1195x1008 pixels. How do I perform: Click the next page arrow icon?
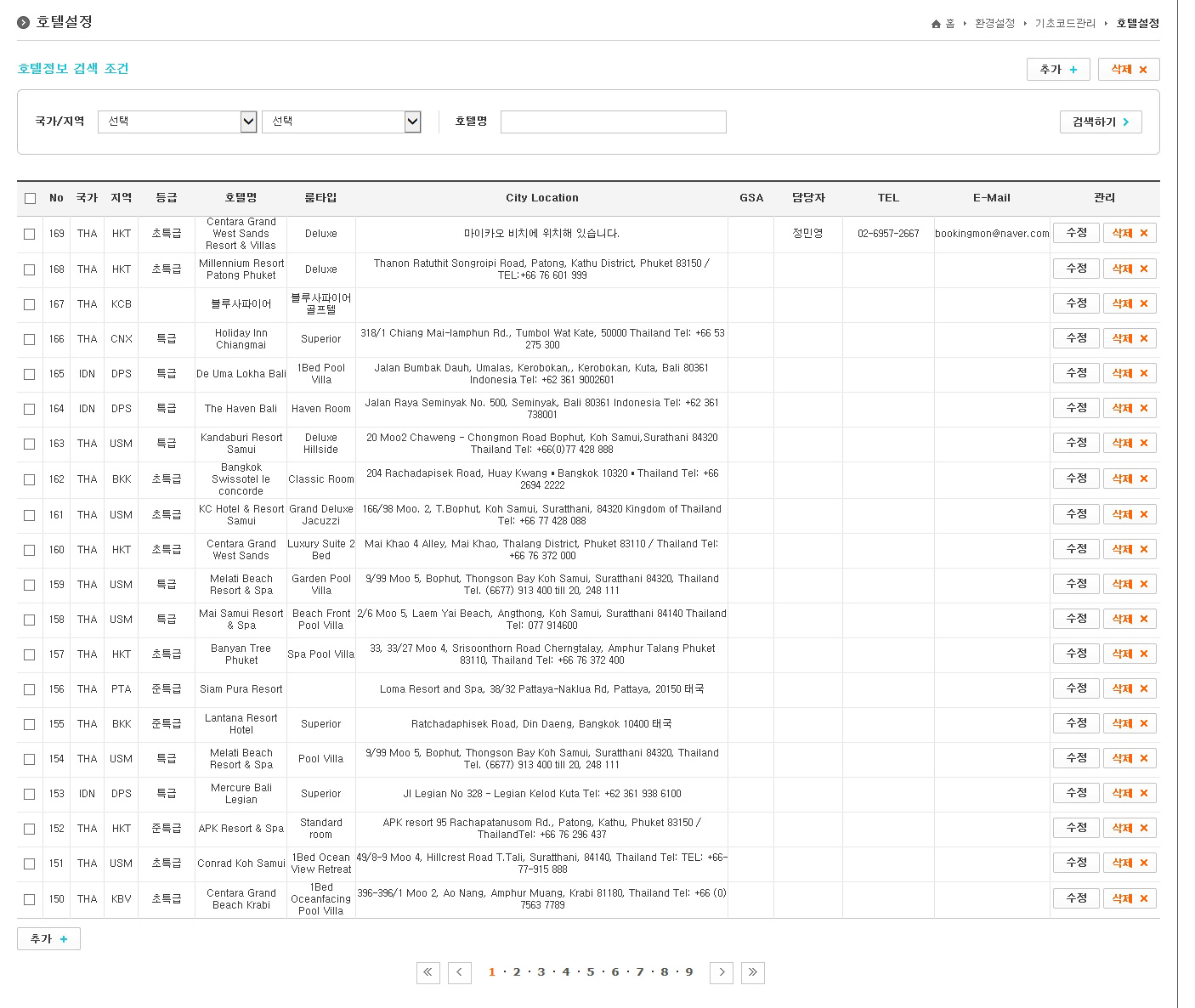pyautogui.click(x=722, y=972)
